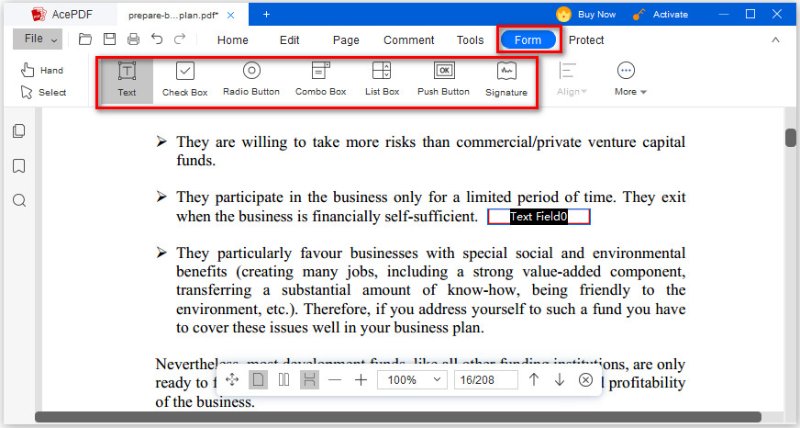
Task: Switch to two-page view
Action: point(284,380)
